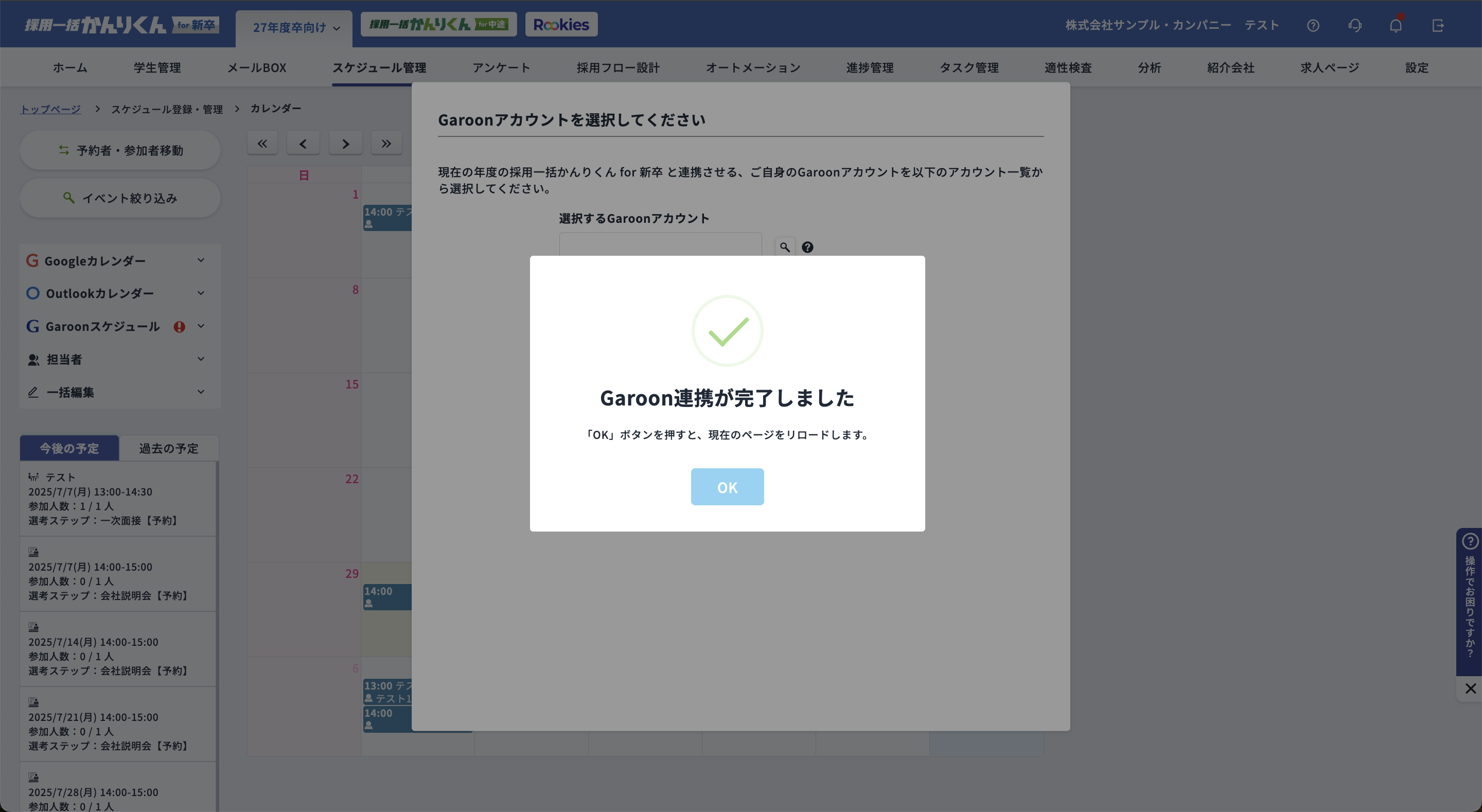Viewport: 1482px width, 812px height.
Task: Click the Garoon schedule error alert icon
Action: pos(179,326)
